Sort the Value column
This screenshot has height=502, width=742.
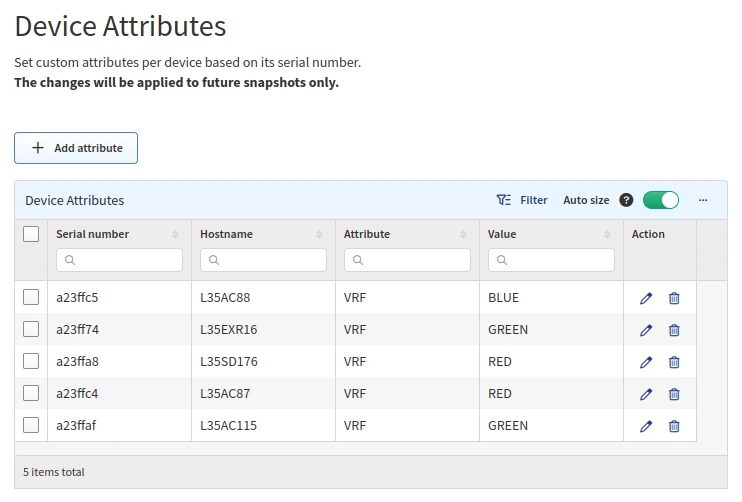click(x=607, y=234)
